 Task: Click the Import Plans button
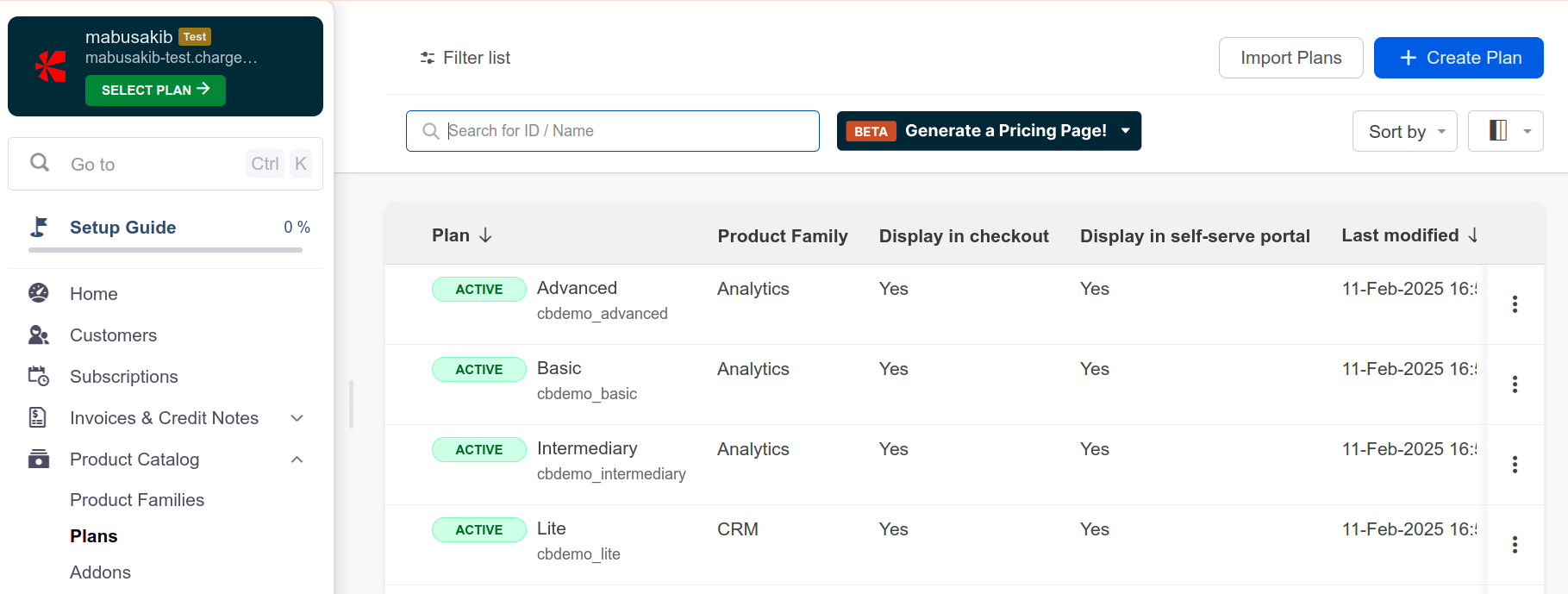pyautogui.click(x=1290, y=58)
